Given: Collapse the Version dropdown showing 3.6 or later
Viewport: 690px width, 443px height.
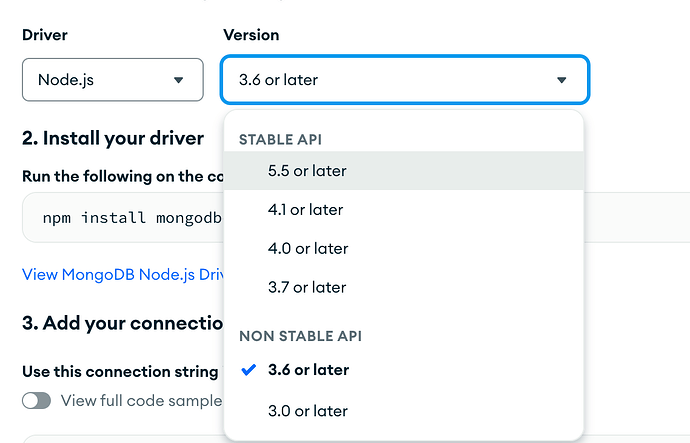Looking at the screenshot, I should coord(404,79).
